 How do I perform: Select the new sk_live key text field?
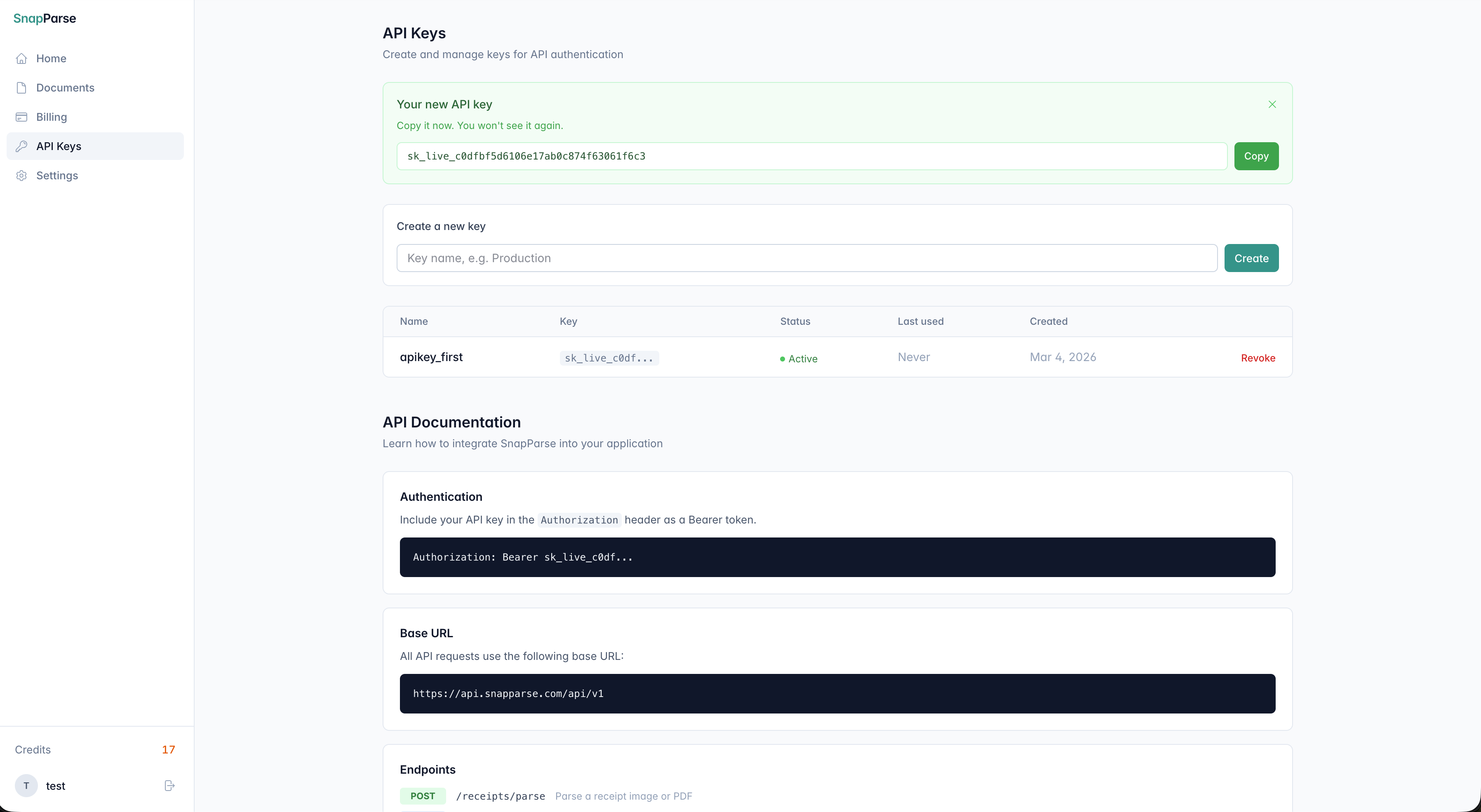tap(811, 156)
